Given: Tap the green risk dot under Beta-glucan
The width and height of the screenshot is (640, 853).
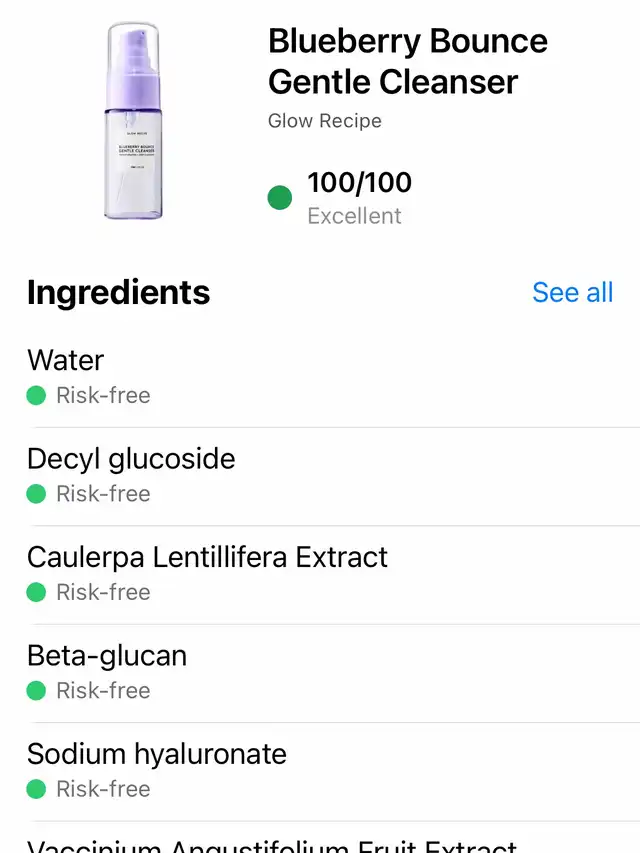Looking at the screenshot, I should click(x=36, y=691).
